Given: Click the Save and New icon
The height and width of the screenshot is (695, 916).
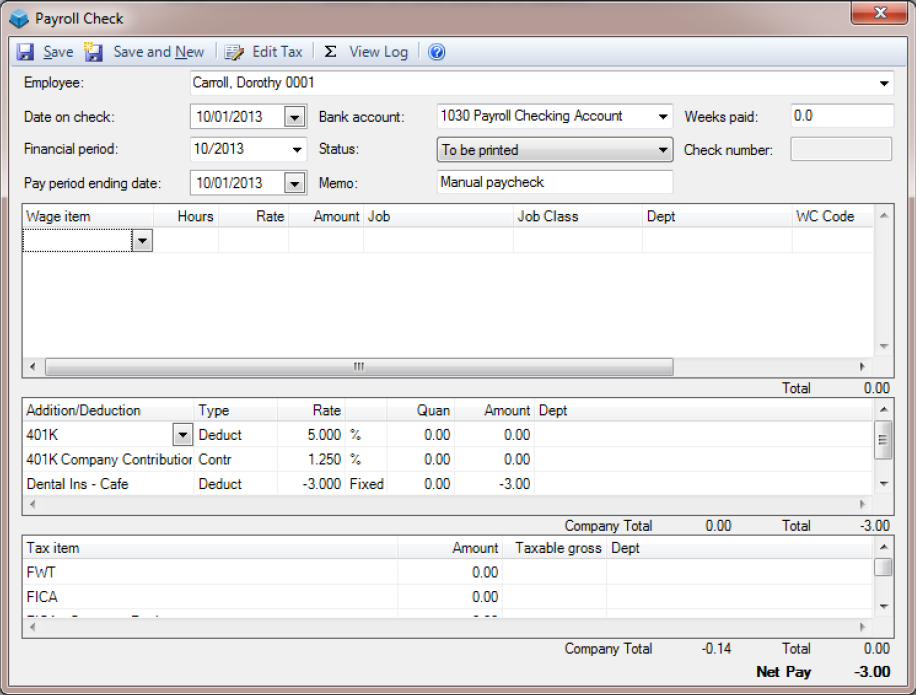Looking at the screenshot, I should (94, 52).
